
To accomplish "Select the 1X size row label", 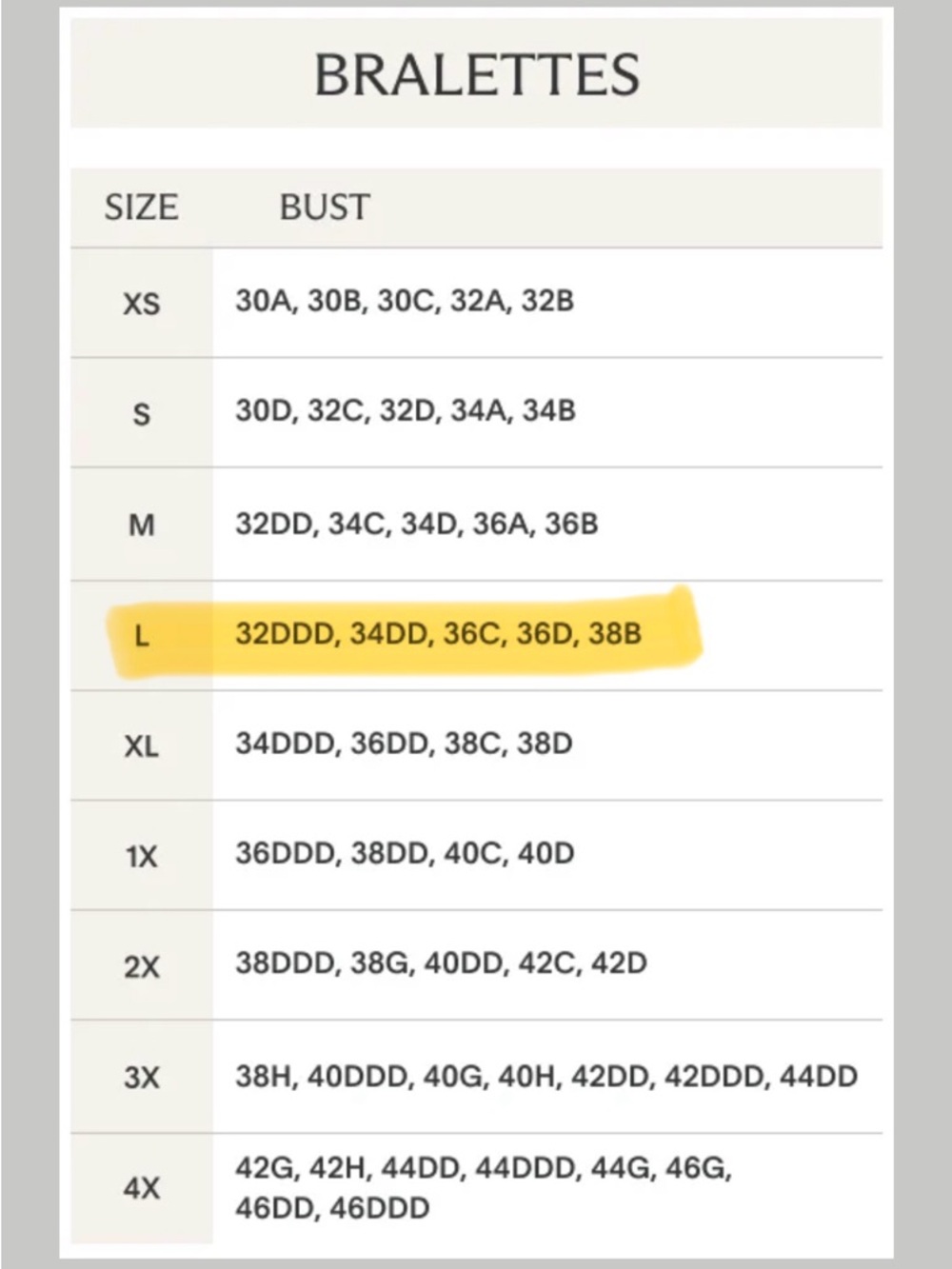I will [141, 857].
